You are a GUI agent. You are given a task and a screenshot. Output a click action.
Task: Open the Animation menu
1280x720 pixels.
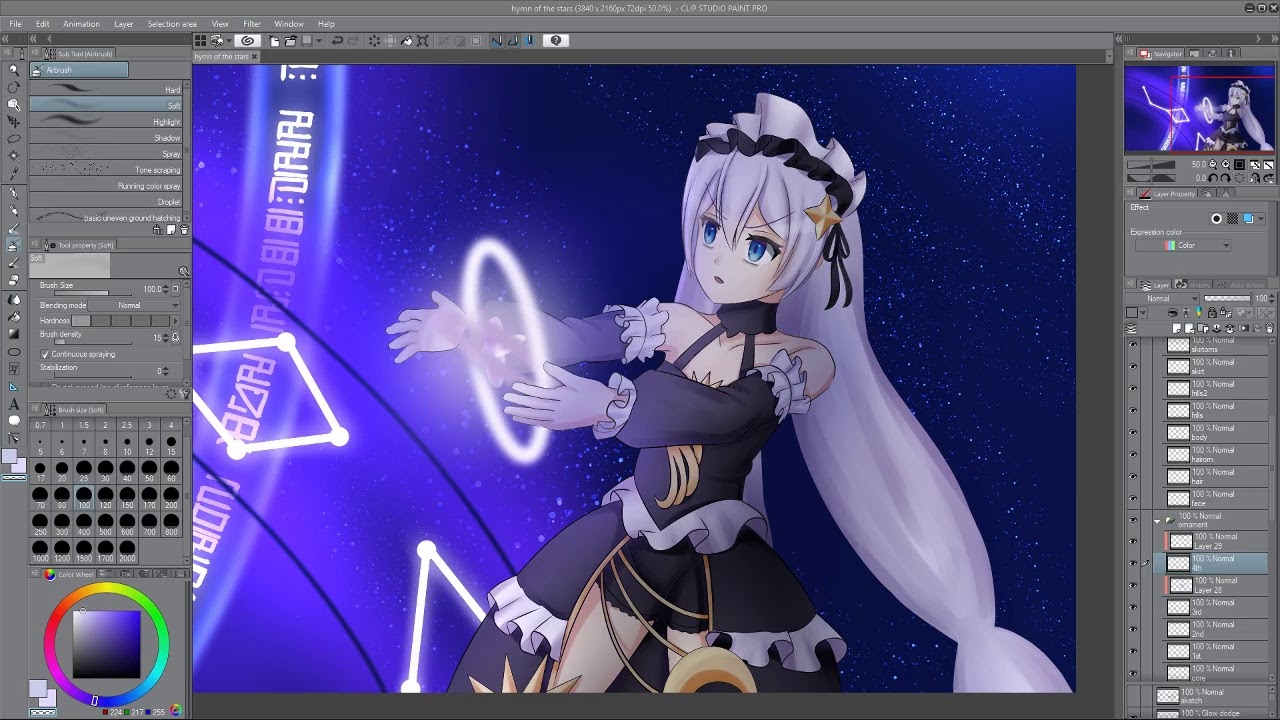point(81,24)
